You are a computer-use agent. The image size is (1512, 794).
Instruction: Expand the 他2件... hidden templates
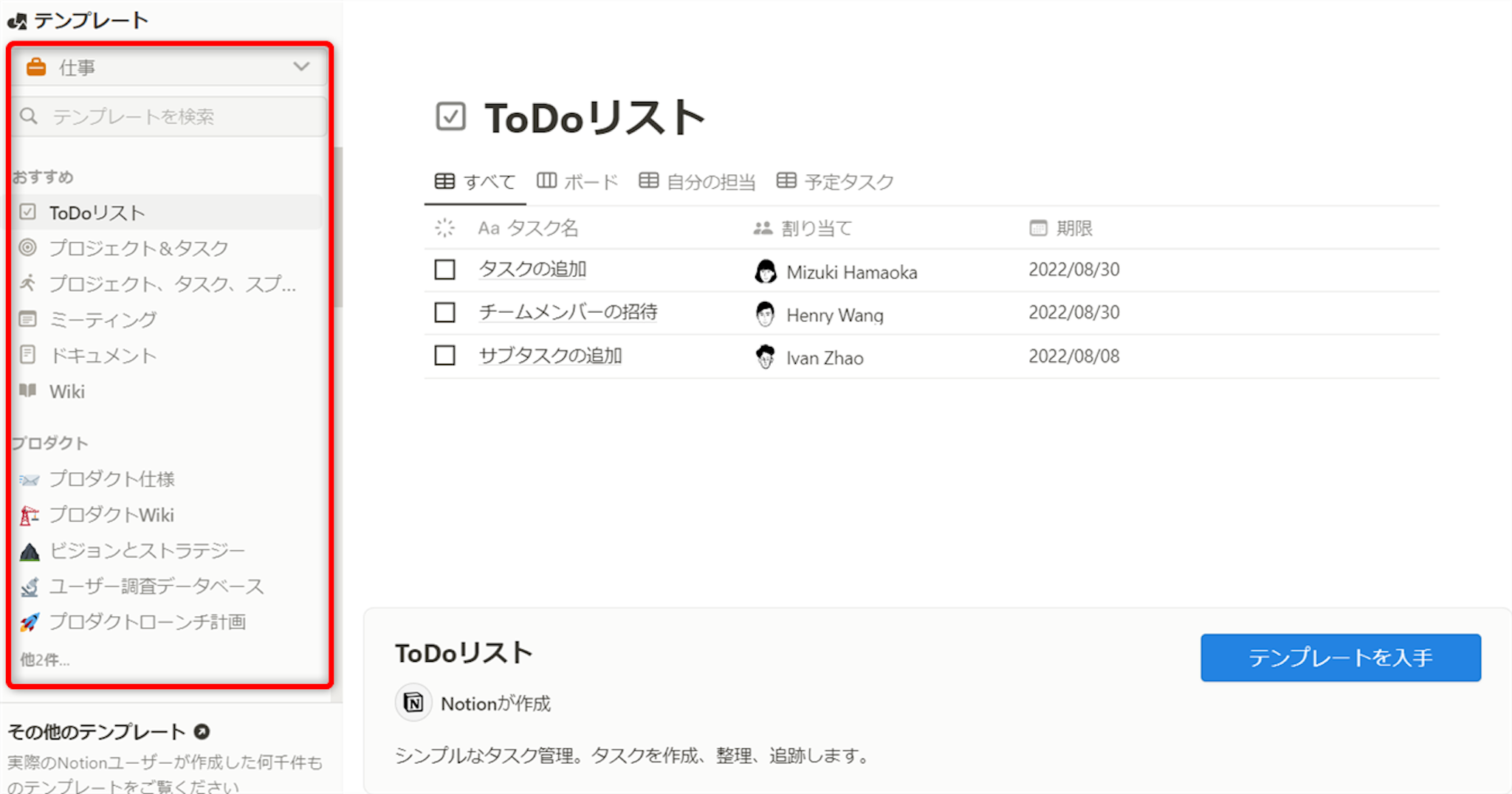coord(44,660)
